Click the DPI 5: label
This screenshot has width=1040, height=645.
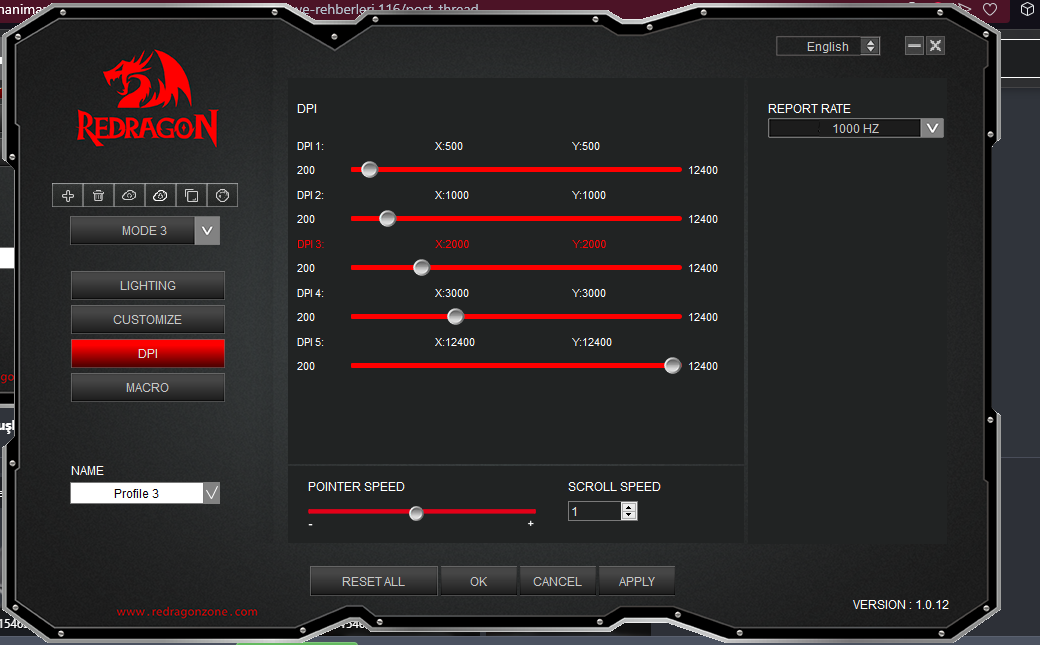click(x=310, y=342)
